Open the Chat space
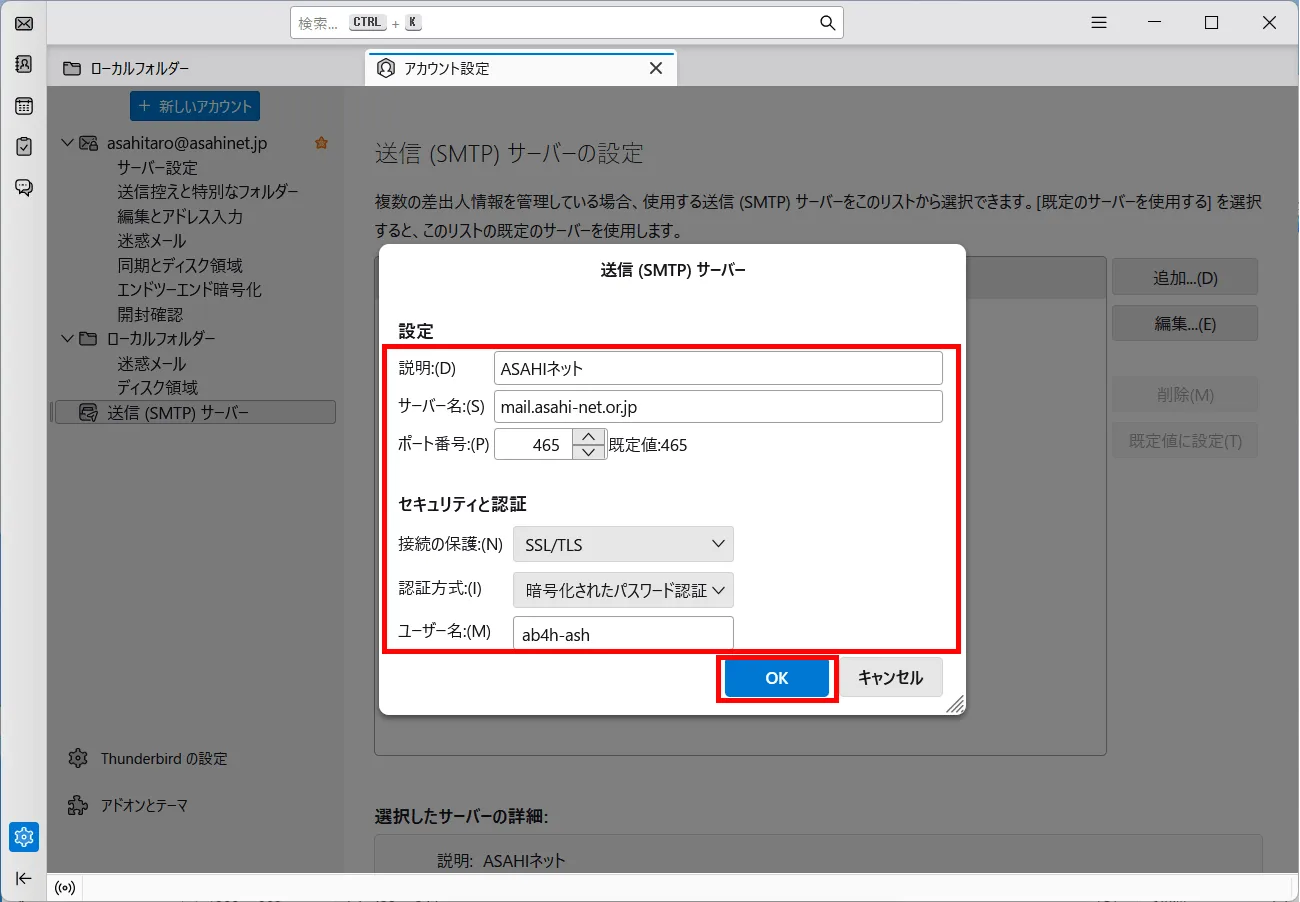Viewport: 1300px width, 902px height. coord(23,187)
